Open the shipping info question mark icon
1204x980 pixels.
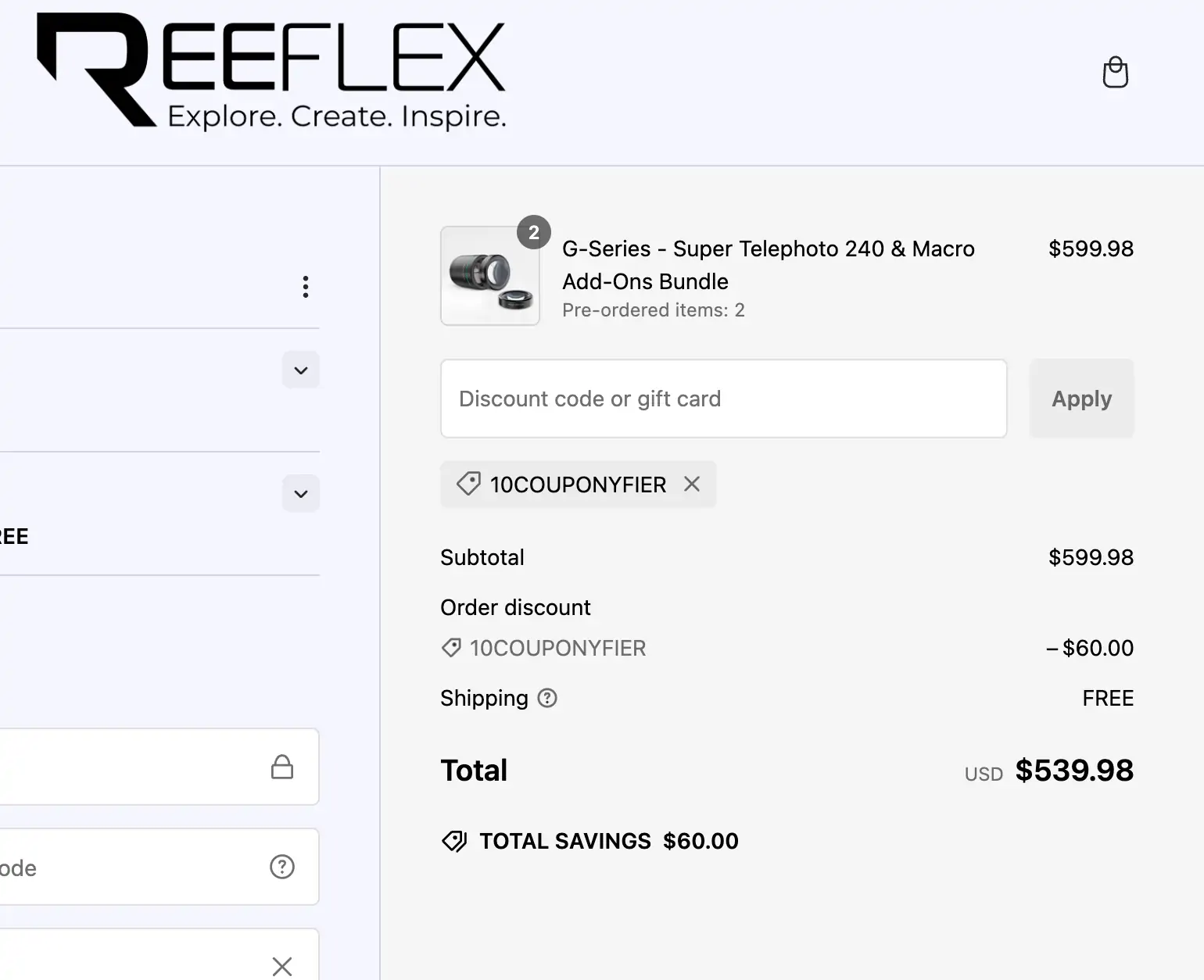pos(546,698)
